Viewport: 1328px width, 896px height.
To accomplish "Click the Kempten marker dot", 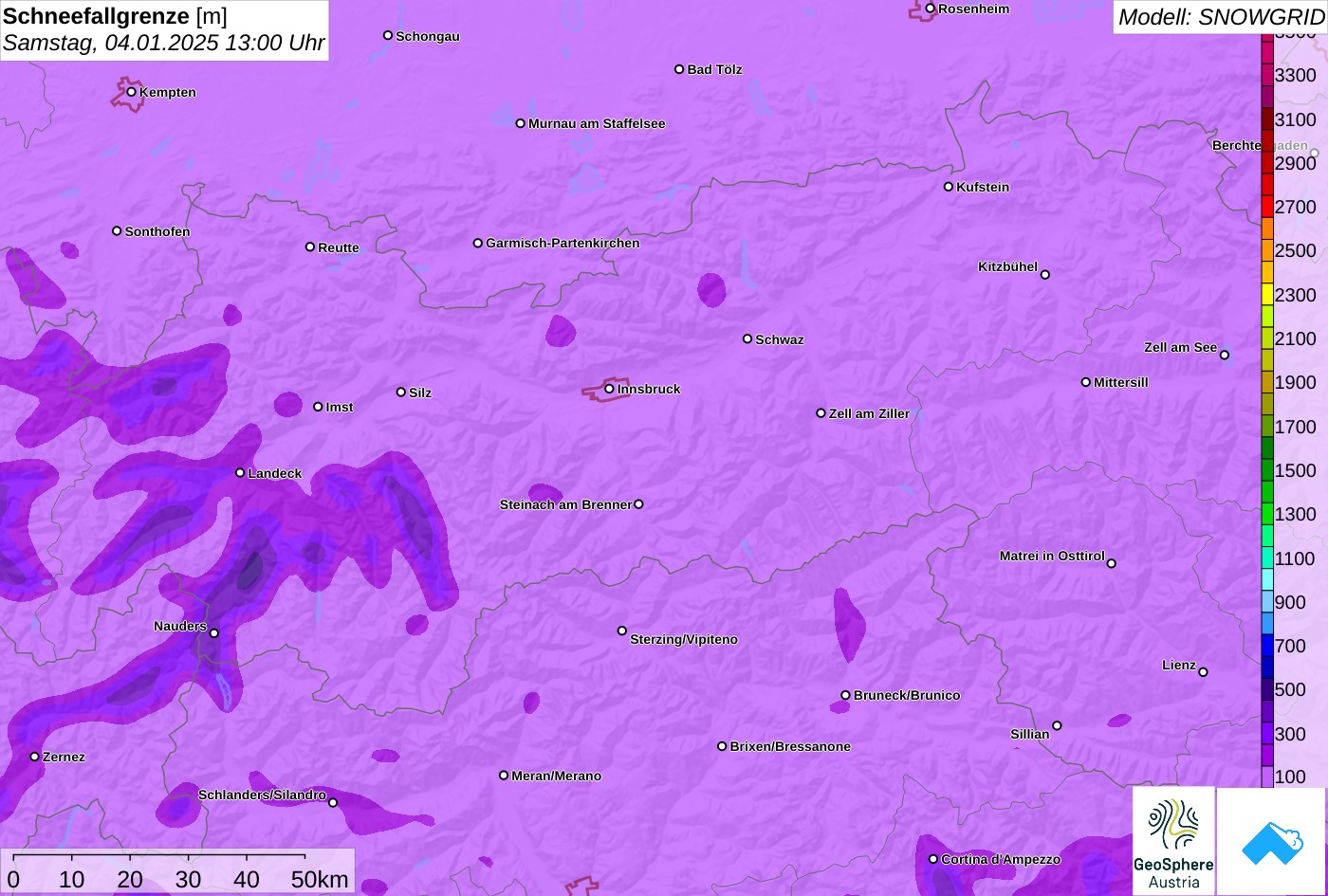I will (x=131, y=92).
